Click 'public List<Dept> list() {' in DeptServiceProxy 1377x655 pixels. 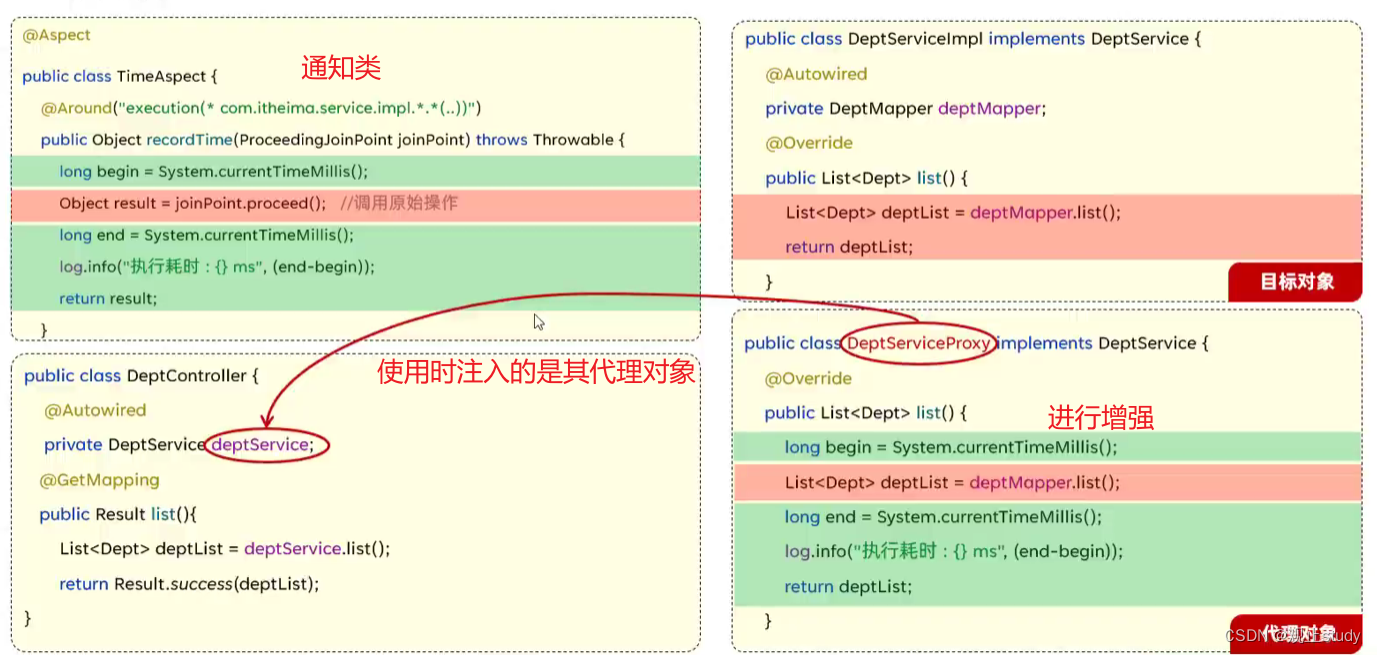click(x=866, y=413)
